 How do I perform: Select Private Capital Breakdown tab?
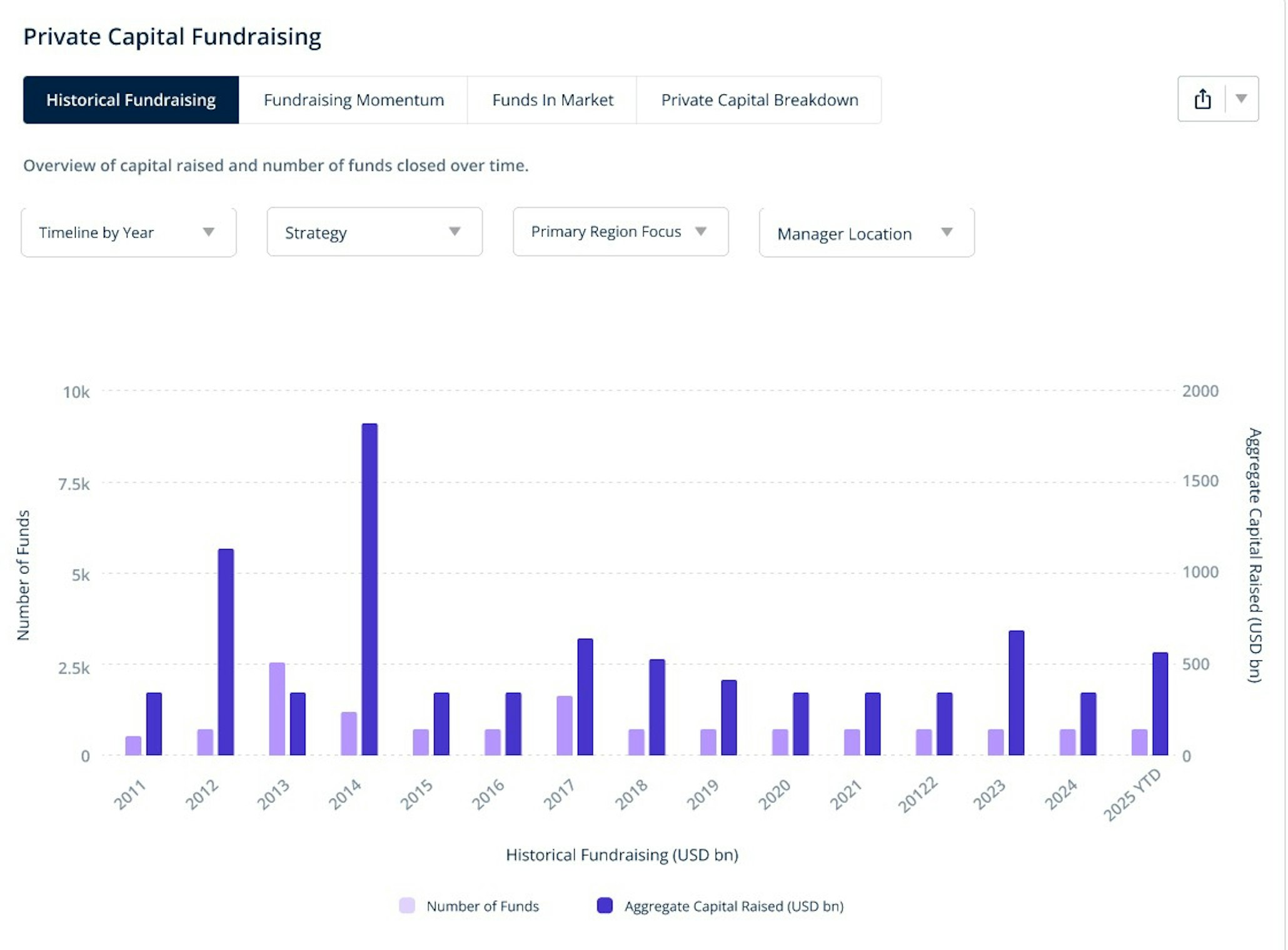(759, 100)
